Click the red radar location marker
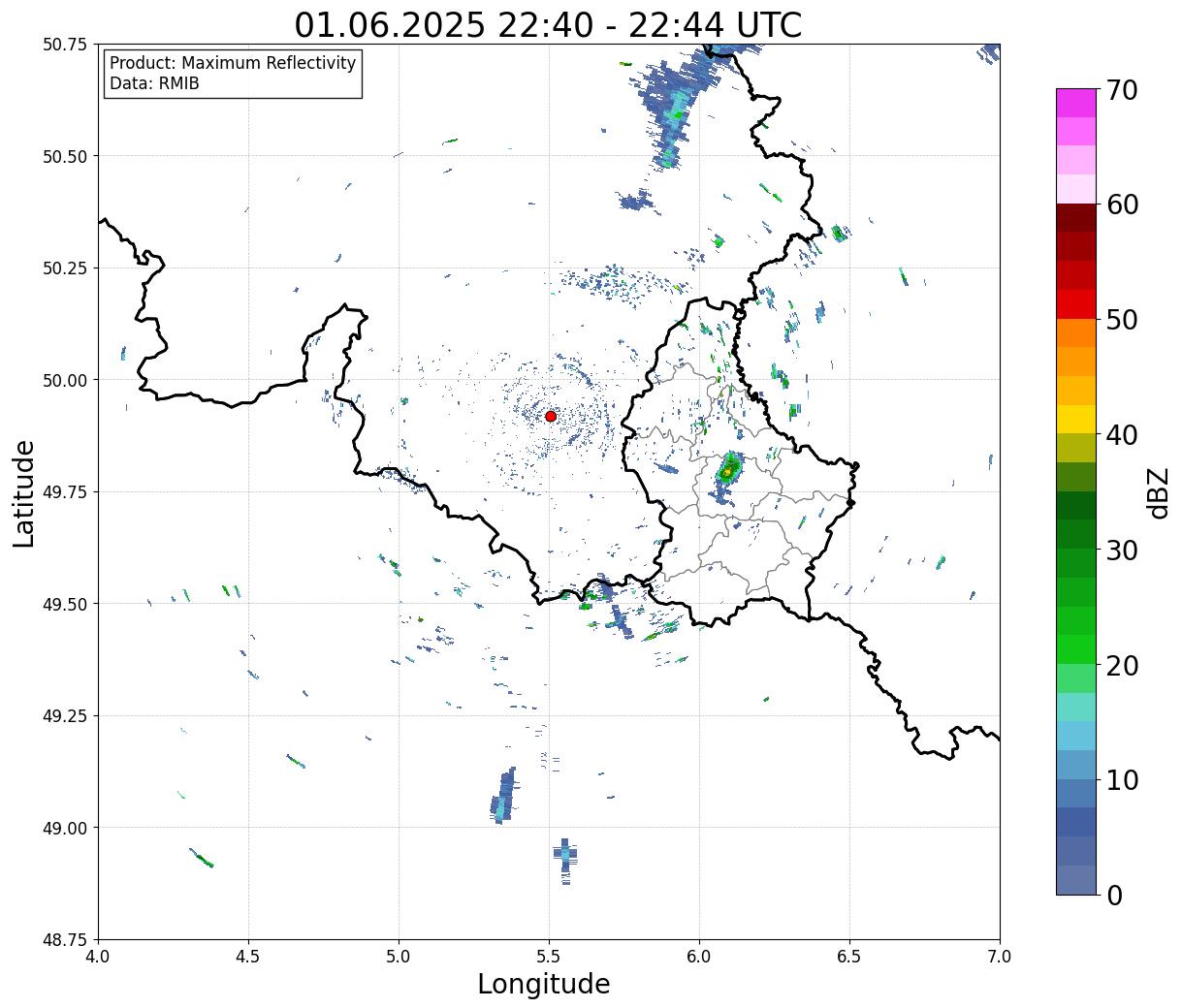This screenshot has height=1008, width=1182. pyautogui.click(x=550, y=416)
